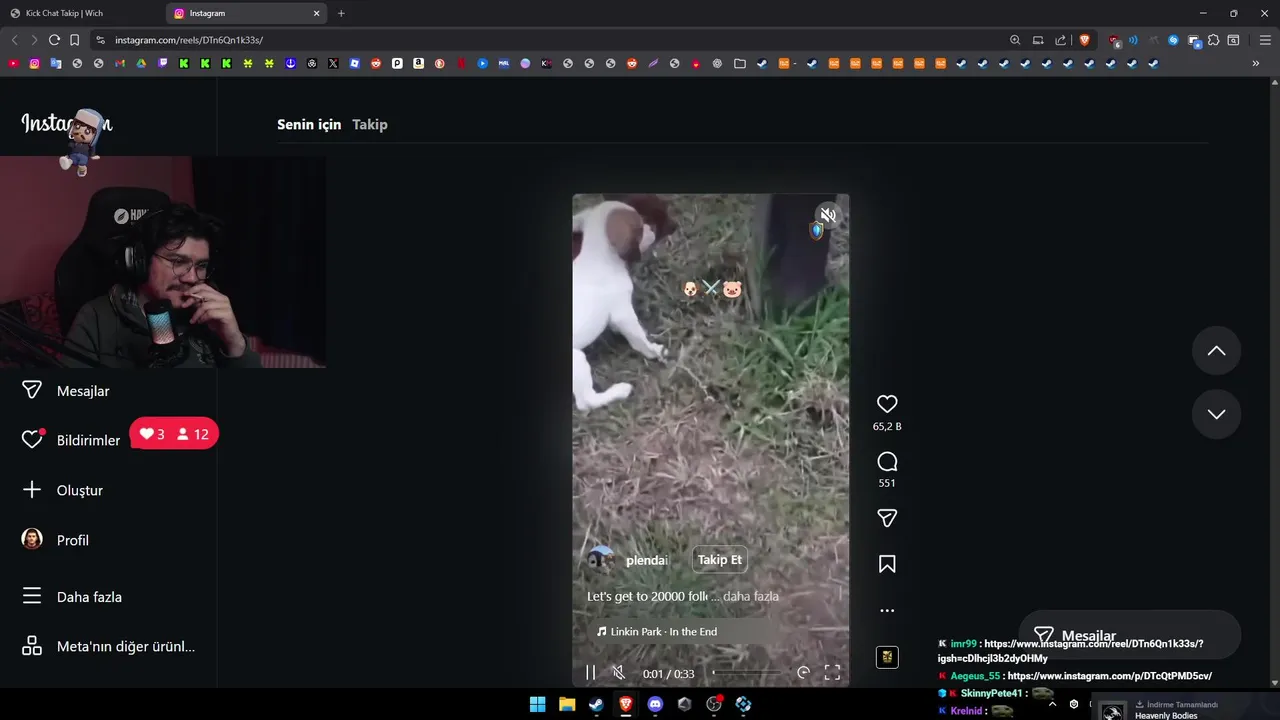This screenshot has width=1280, height=720.
Task: Select the Senin için tab
Action: [x=309, y=124]
